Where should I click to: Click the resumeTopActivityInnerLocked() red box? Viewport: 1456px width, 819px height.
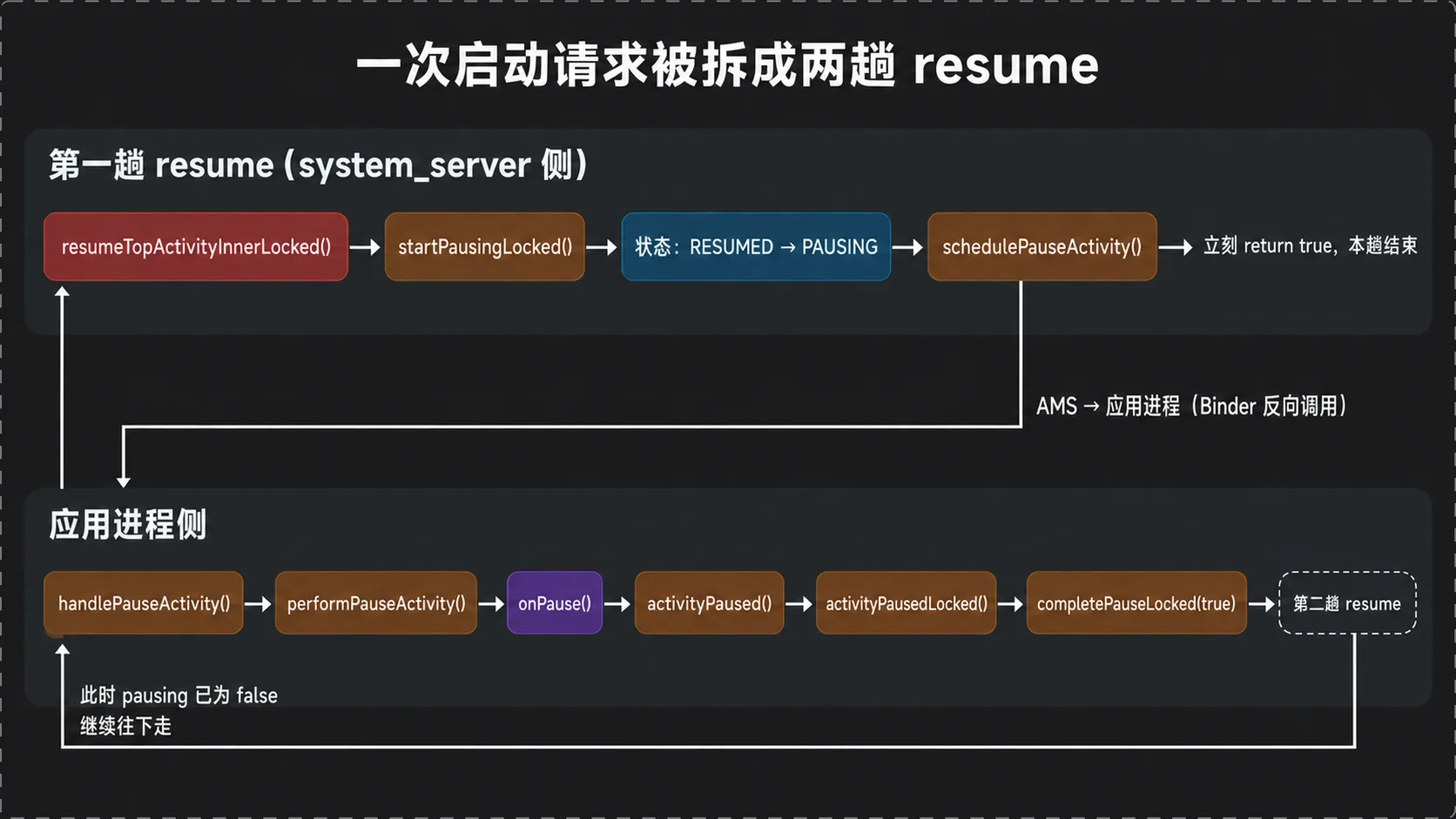(x=196, y=246)
